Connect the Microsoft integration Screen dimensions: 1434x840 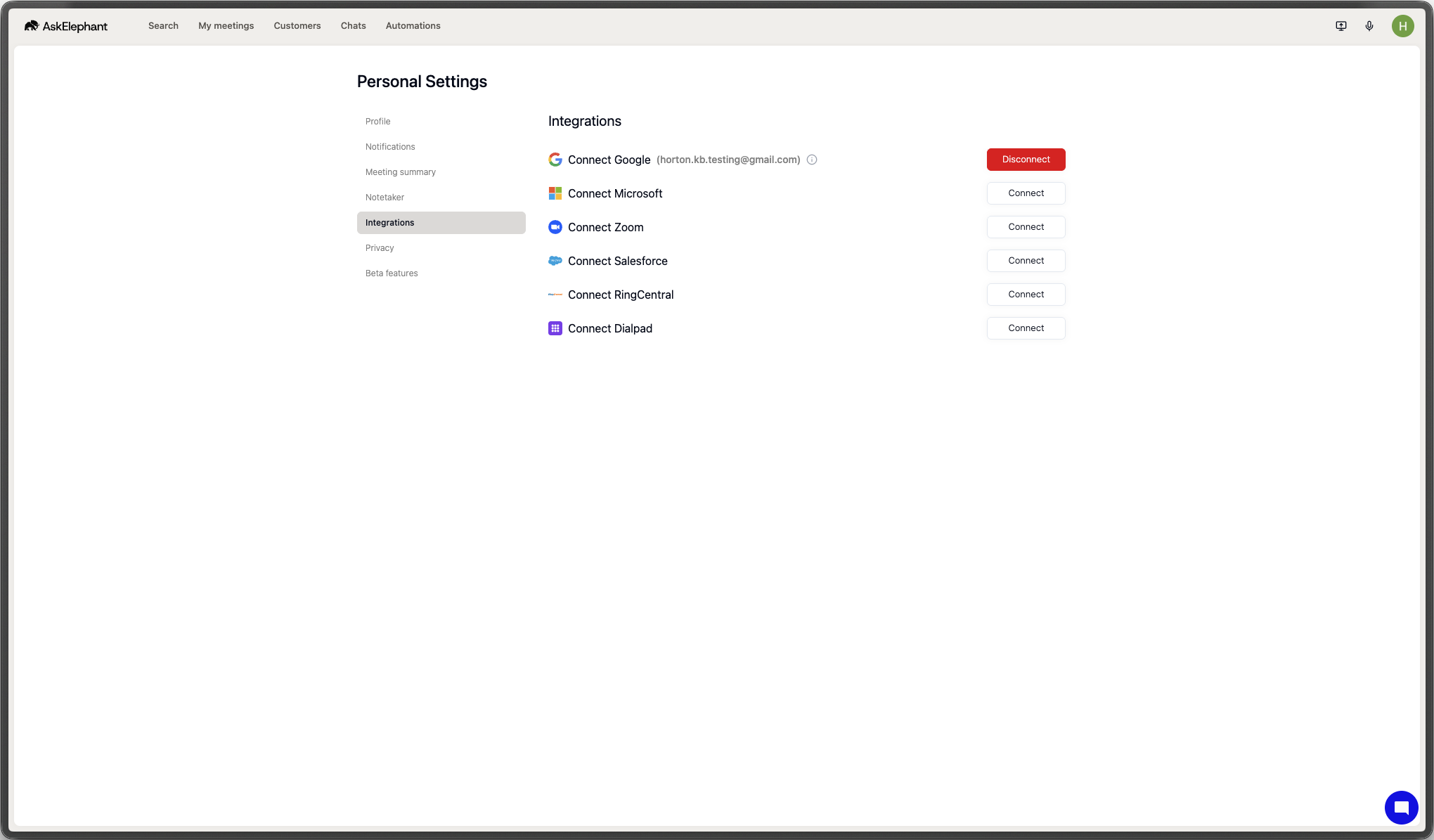(1026, 193)
